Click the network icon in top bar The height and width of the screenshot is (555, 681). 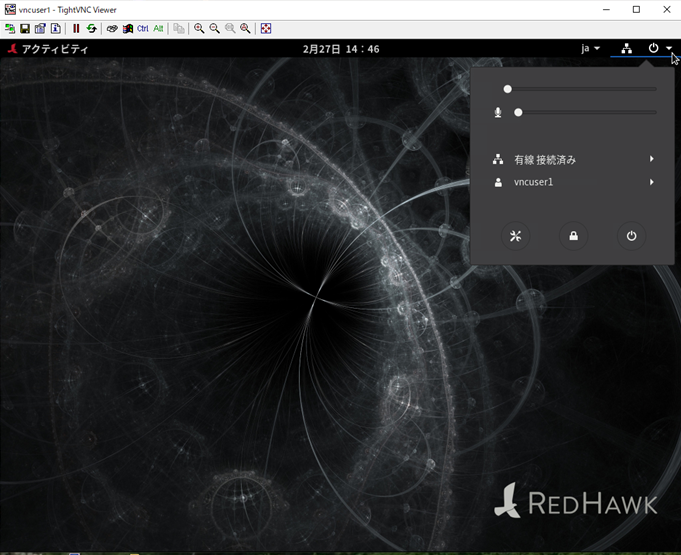coord(626,49)
